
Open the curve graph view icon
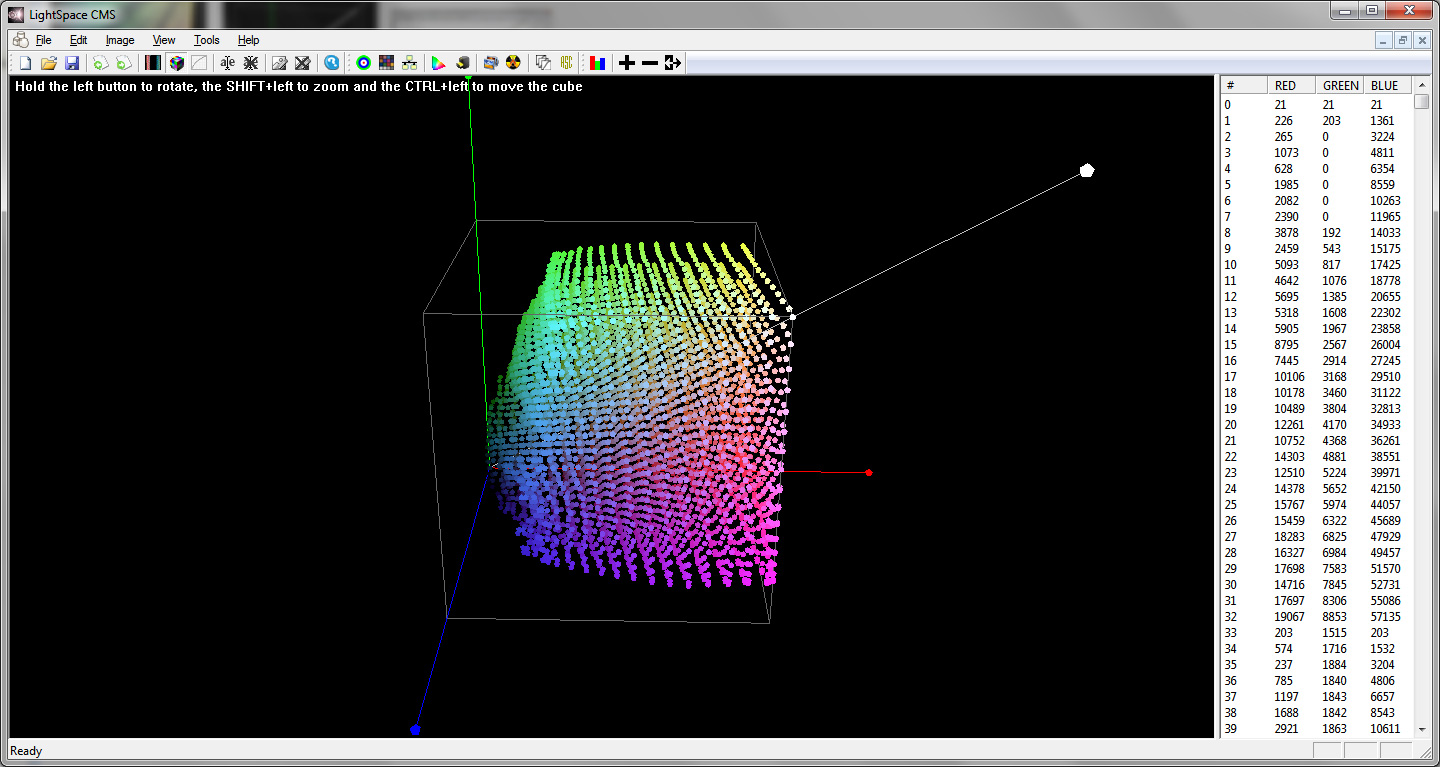[199, 63]
